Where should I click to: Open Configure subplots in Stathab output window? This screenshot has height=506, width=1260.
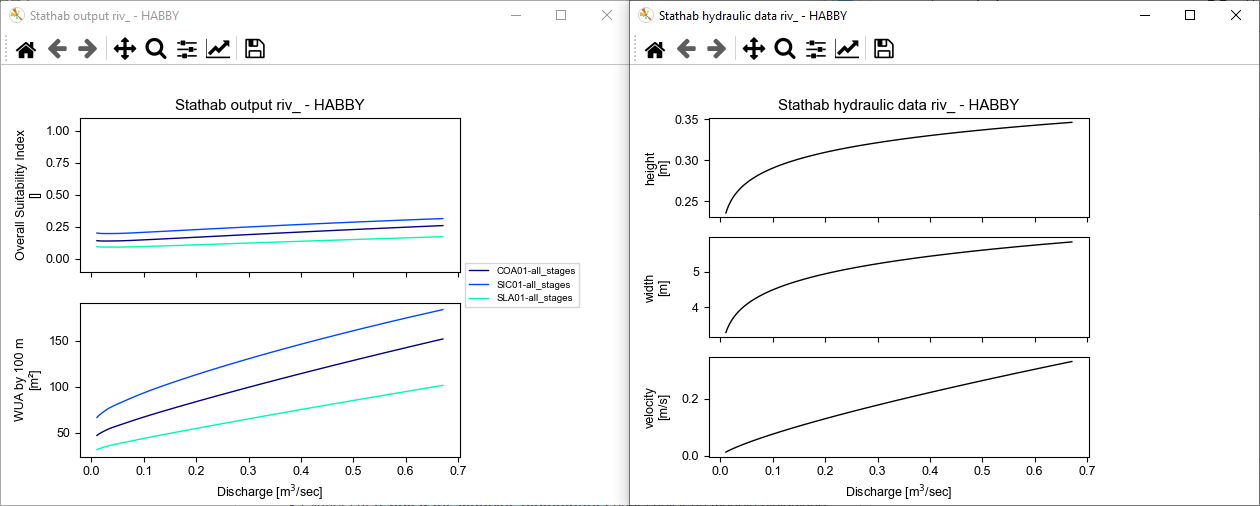coord(187,49)
